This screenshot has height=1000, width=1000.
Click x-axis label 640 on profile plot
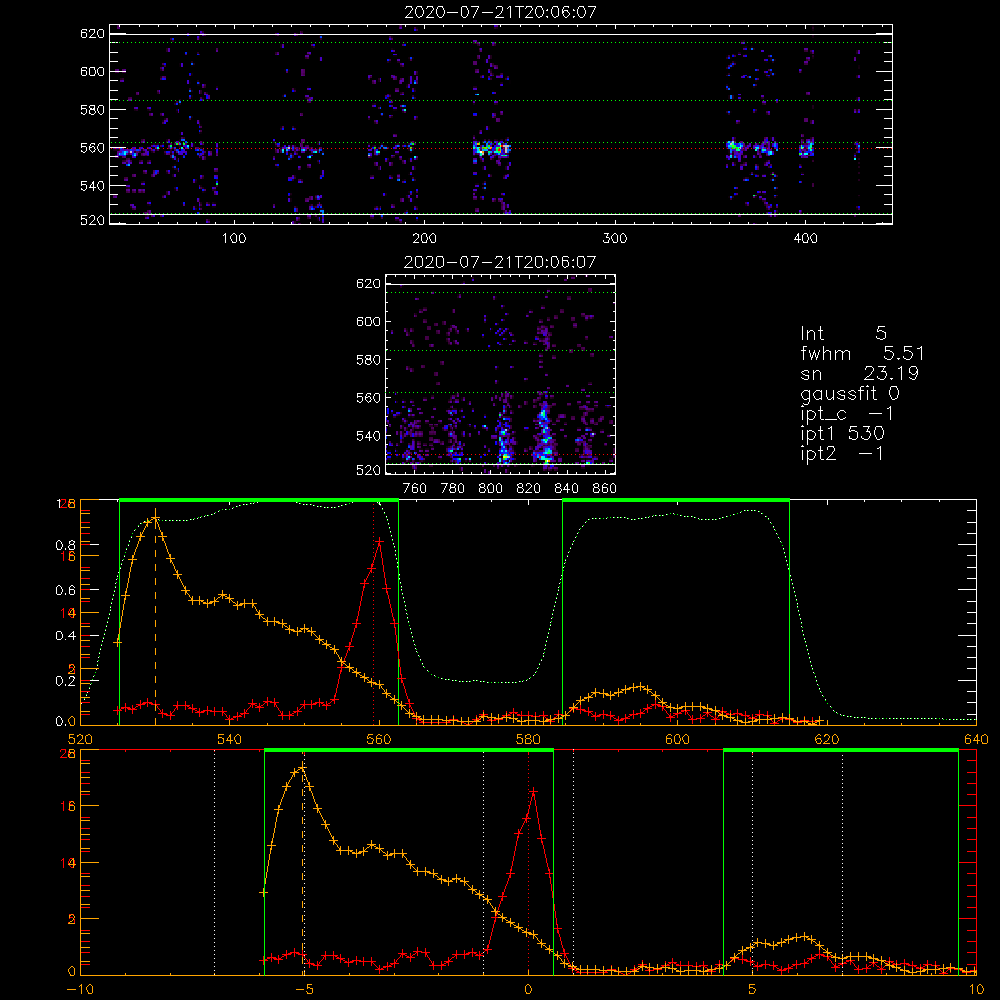pyautogui.click(x=976, y=740)
